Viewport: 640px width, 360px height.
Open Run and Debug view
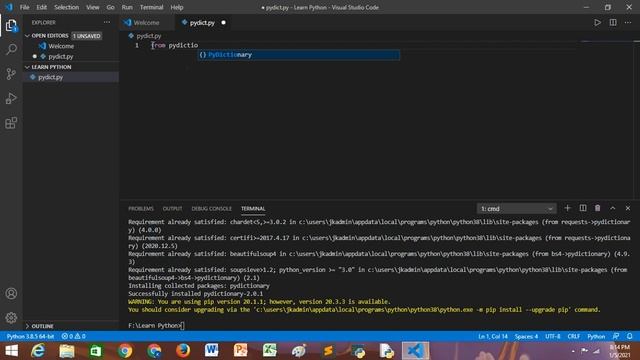click(11, 98)
